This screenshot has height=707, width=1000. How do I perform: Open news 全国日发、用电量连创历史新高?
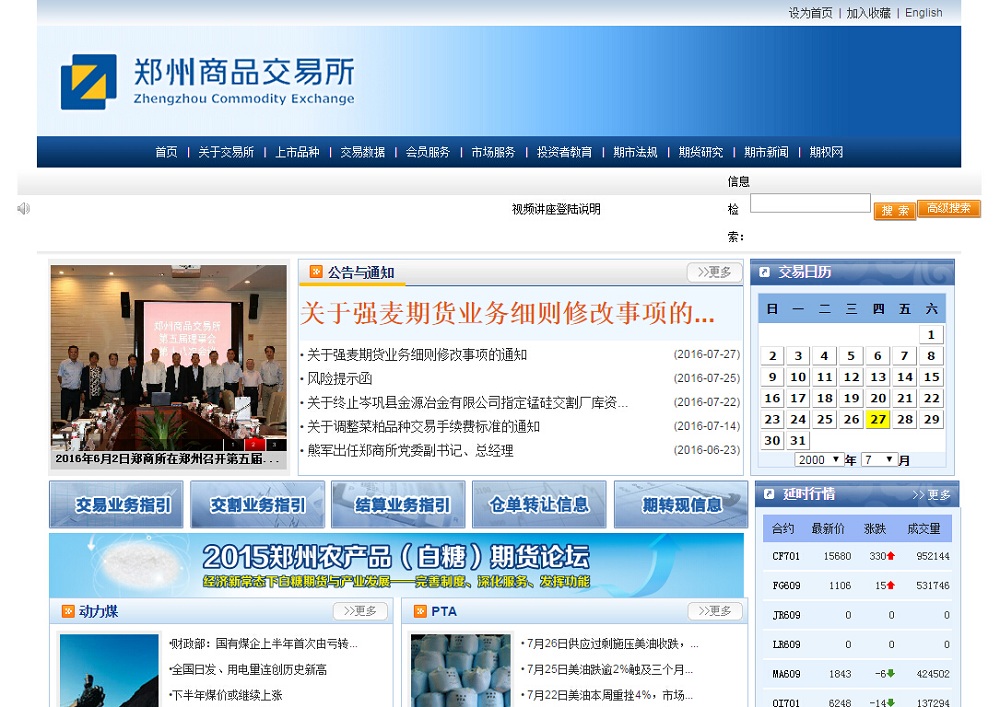click(x=248, y=669)
